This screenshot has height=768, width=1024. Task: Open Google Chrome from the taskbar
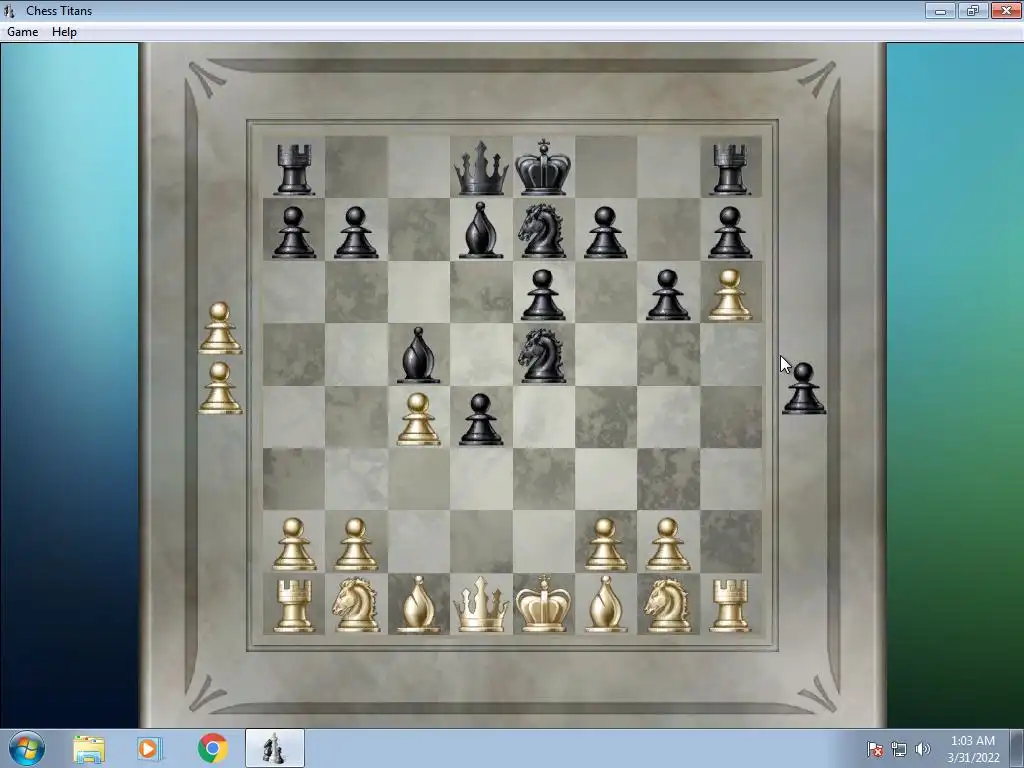212,748
